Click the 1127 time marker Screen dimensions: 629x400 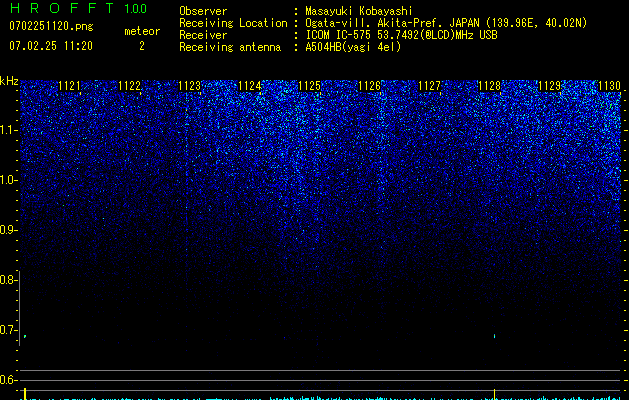[430, 86]
